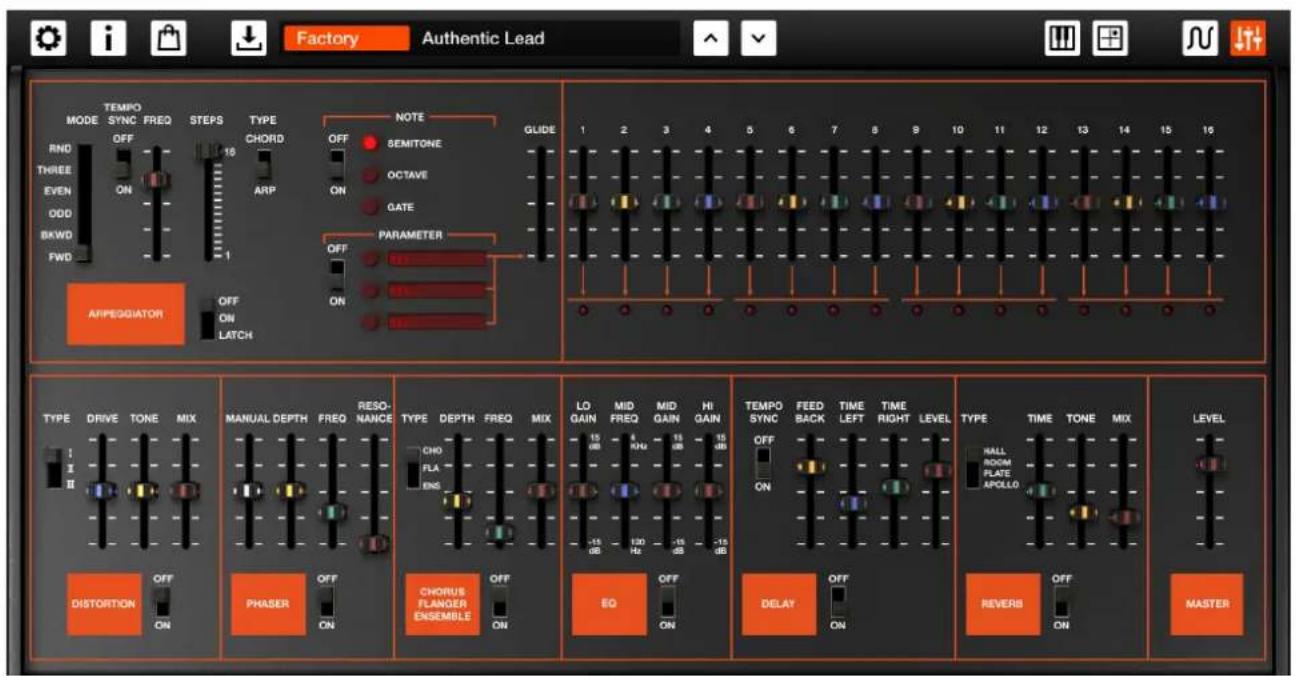Toggle the EQ on/off switch
Image resolution: width=1296 pixels, height=676 pixels.
668,601
